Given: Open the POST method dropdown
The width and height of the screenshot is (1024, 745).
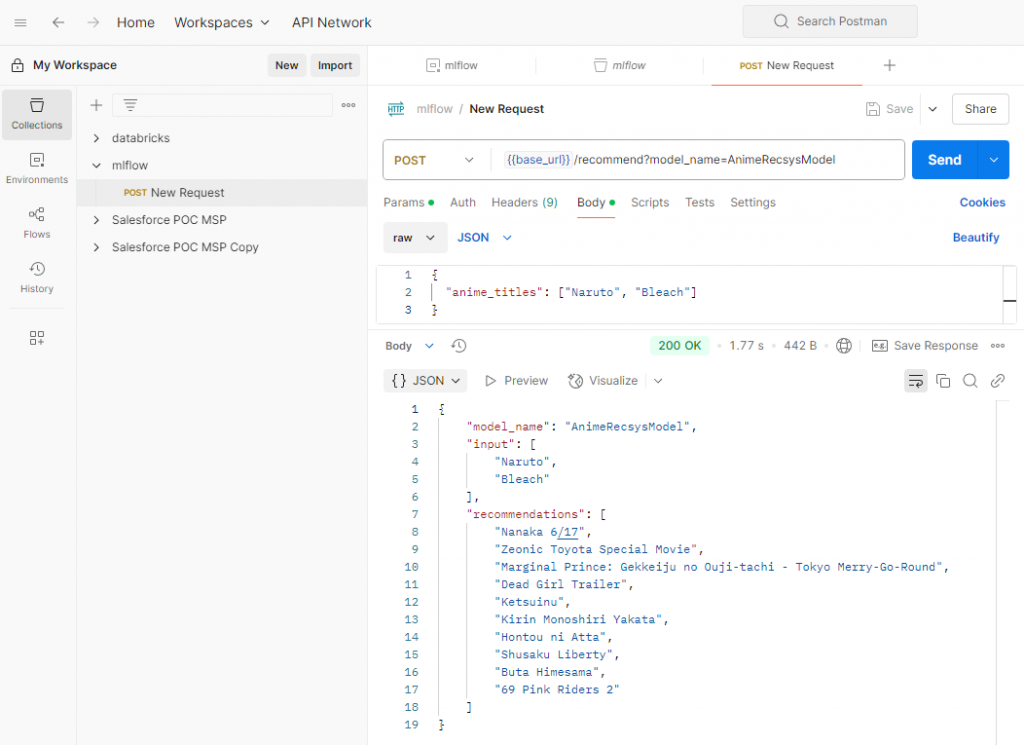Looking at the screenshot, I should (435, 160).
